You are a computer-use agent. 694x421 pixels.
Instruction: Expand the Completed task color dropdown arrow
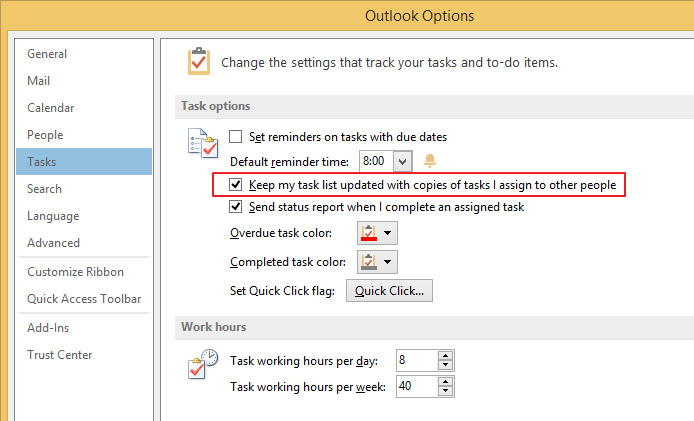[388, 262]
